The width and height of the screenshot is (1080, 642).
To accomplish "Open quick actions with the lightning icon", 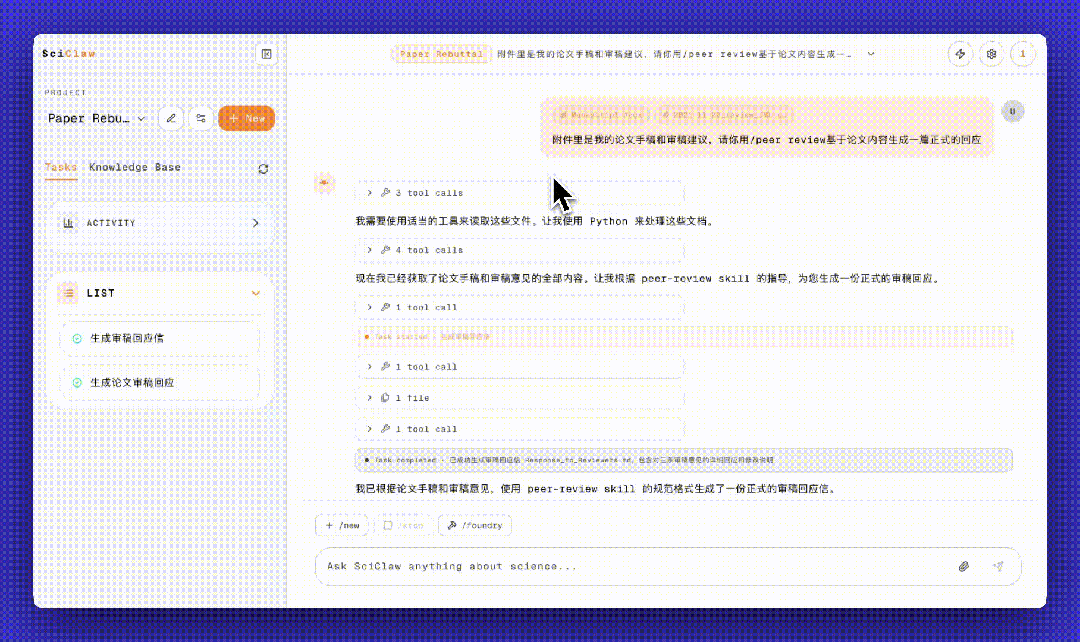I will pyautogui.click(x=960, y=54).
